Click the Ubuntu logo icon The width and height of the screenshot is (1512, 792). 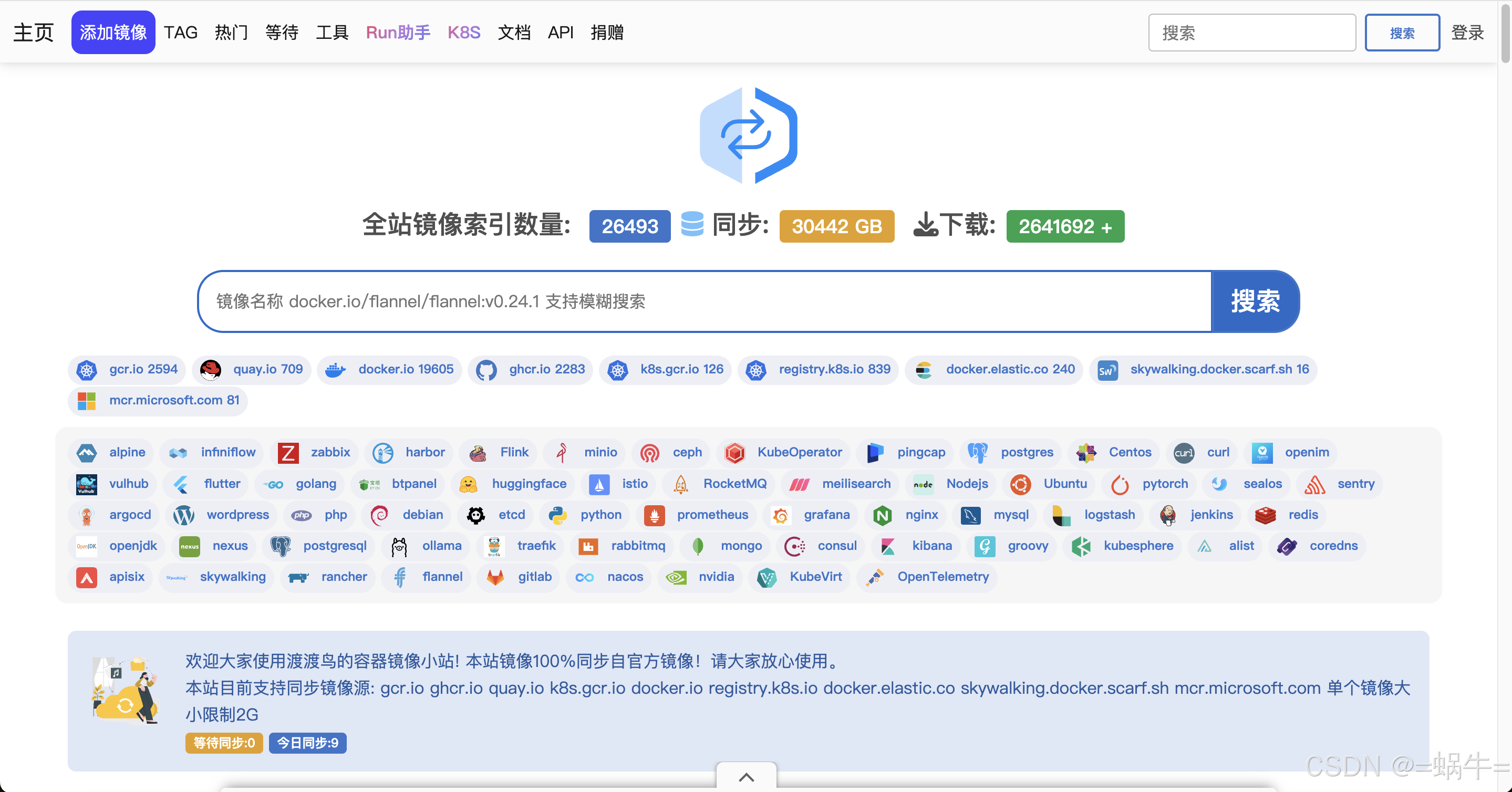click(1021, 484)
